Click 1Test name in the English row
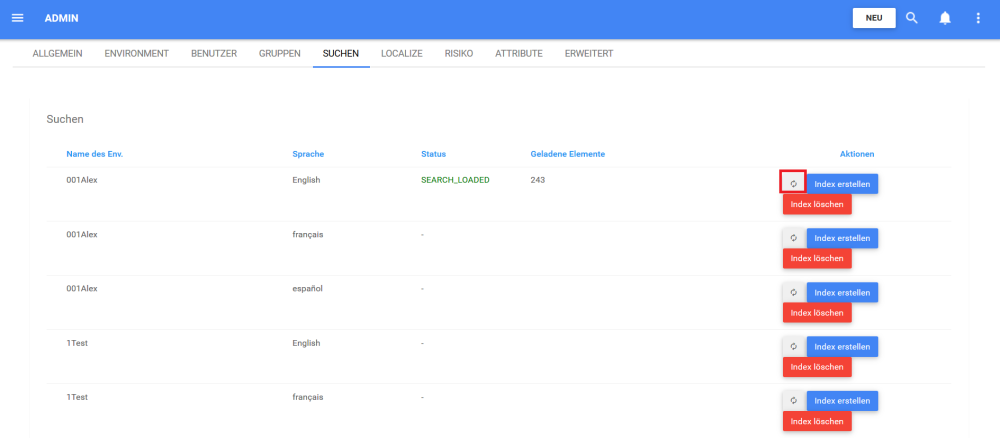Screen dimensions: 1000x438 [x=77, y=343]
